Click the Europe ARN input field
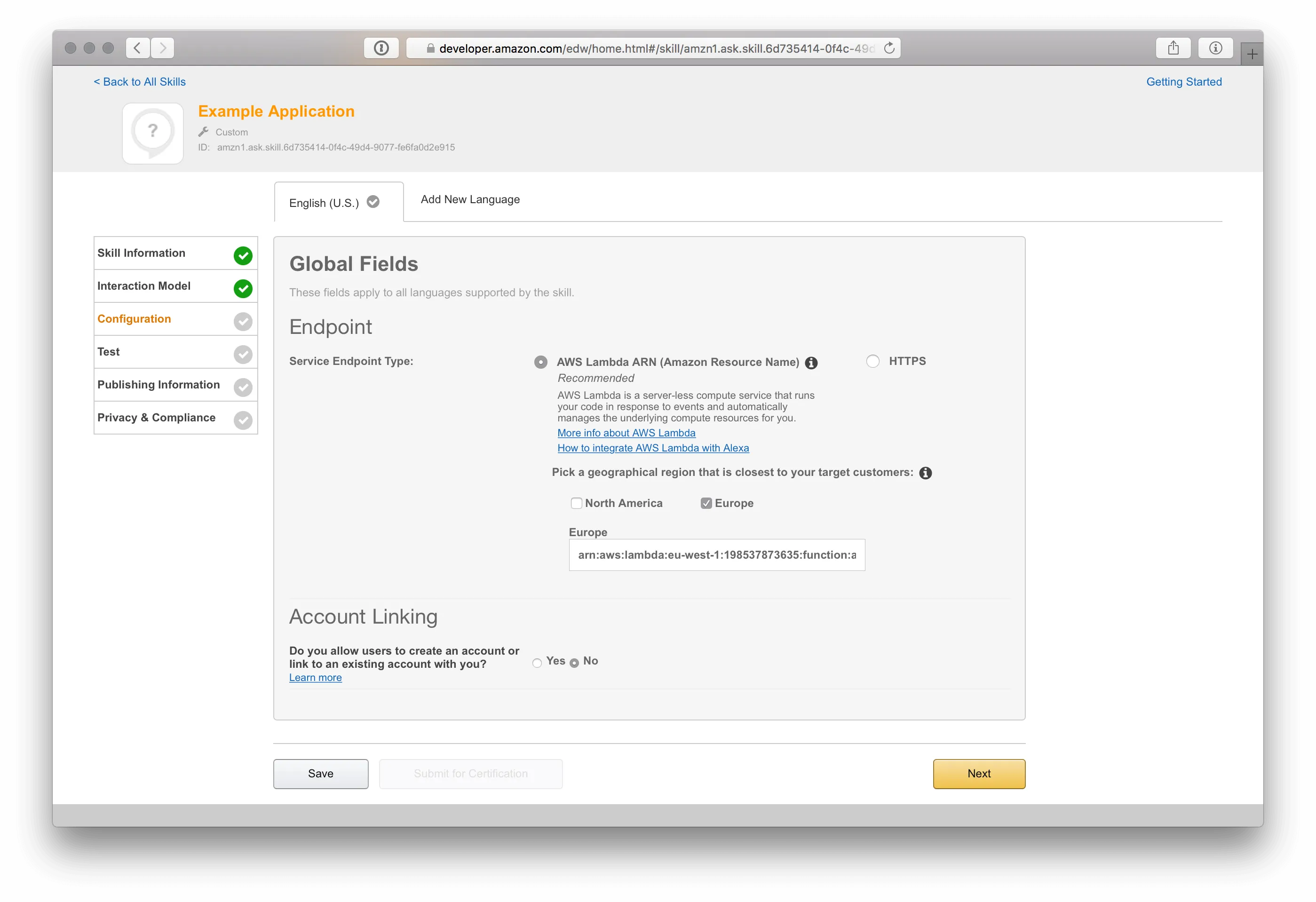The image size is (1316, 902). pyautogui.click(x=716, y=555)
